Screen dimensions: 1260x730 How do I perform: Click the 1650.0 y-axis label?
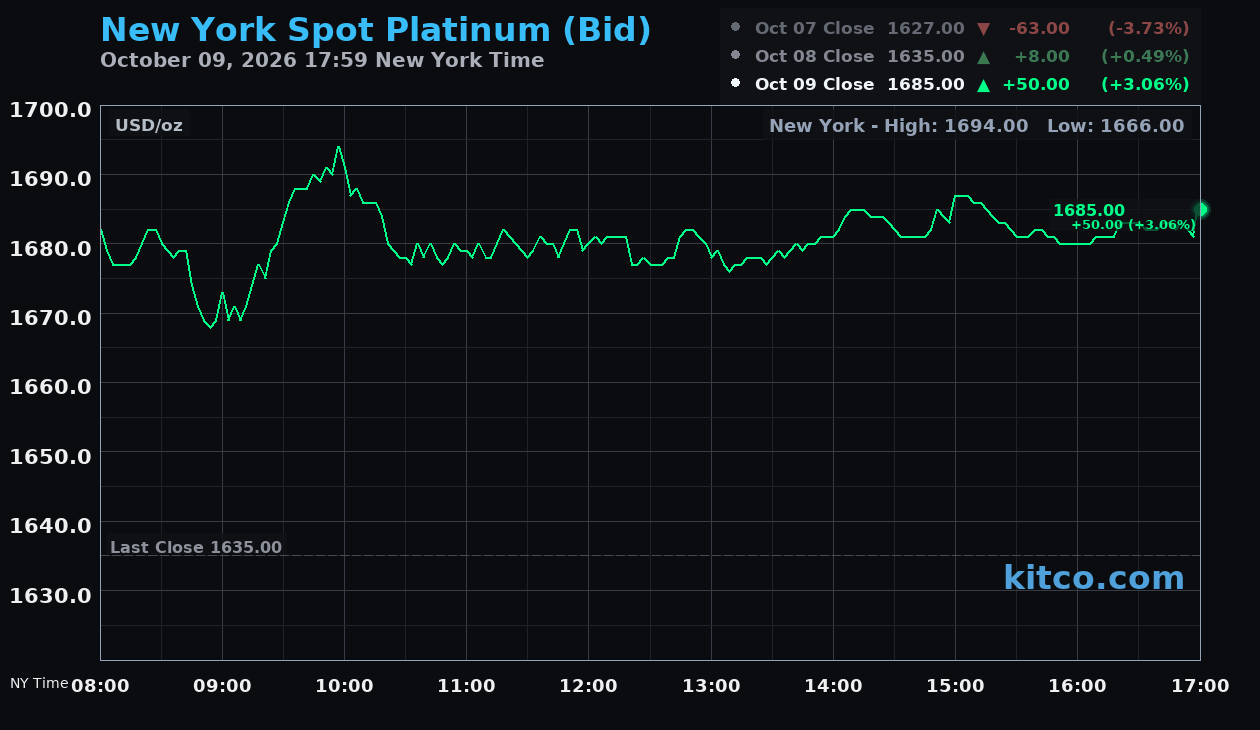pos(51,456)
